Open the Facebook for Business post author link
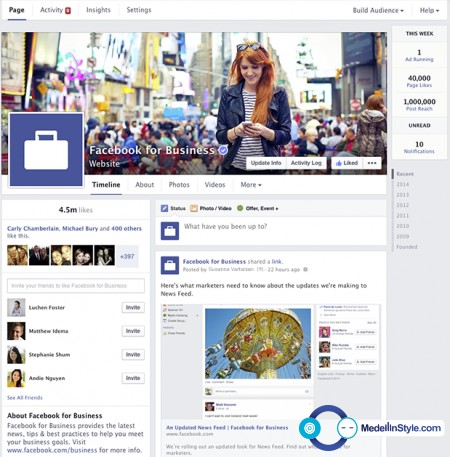This screenshot has height=457, width=450. [x=214, y=262]
